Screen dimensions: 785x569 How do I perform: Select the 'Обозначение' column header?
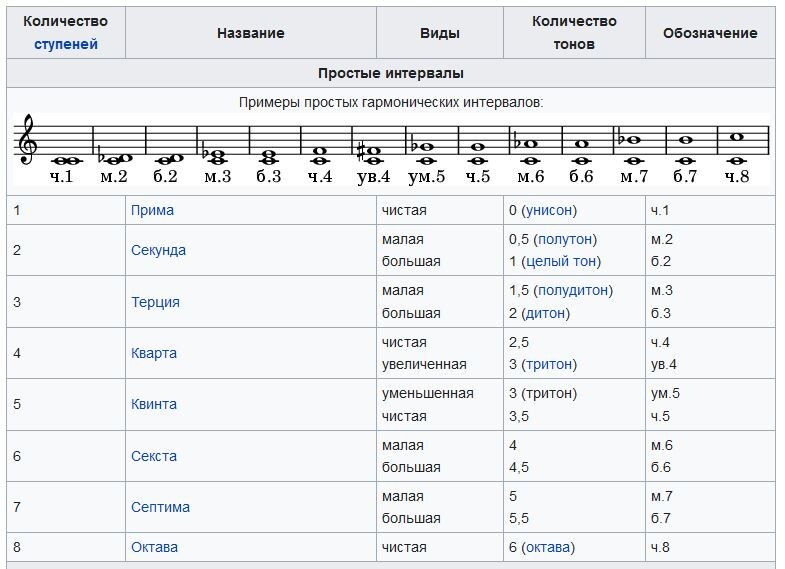coord(710,33)
